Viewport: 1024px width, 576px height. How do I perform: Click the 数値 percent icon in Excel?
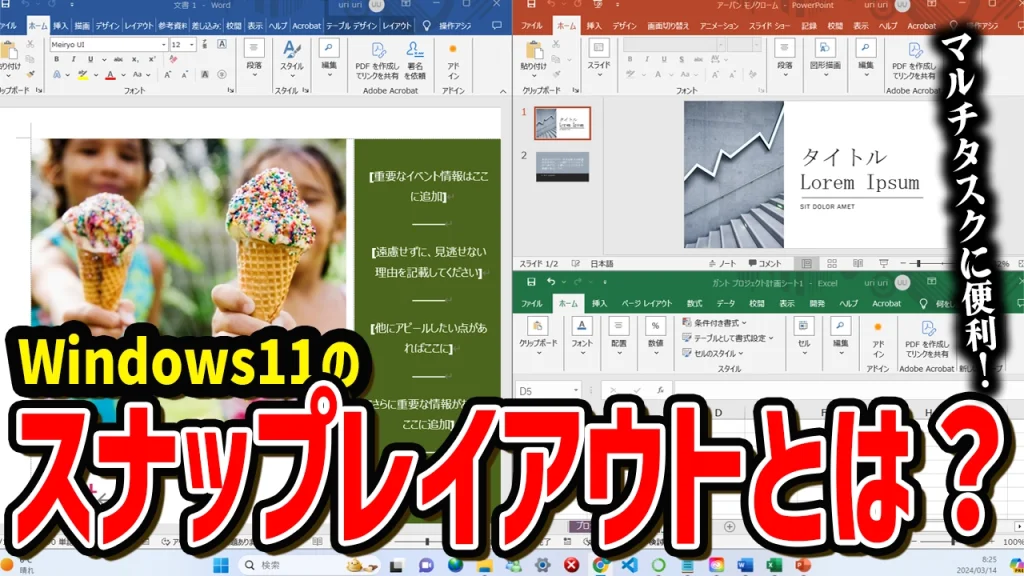pyautogui.click(x=655, y=327)
